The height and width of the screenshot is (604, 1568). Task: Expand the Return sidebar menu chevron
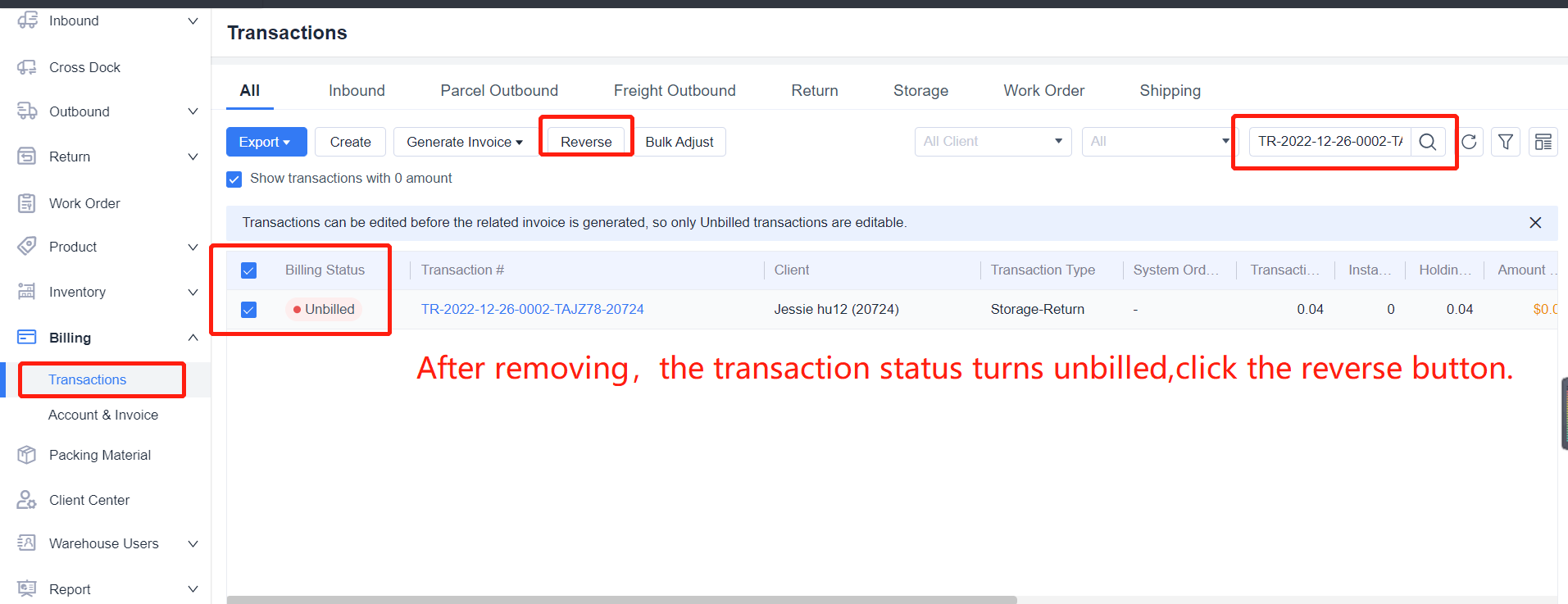coord(193,157)
